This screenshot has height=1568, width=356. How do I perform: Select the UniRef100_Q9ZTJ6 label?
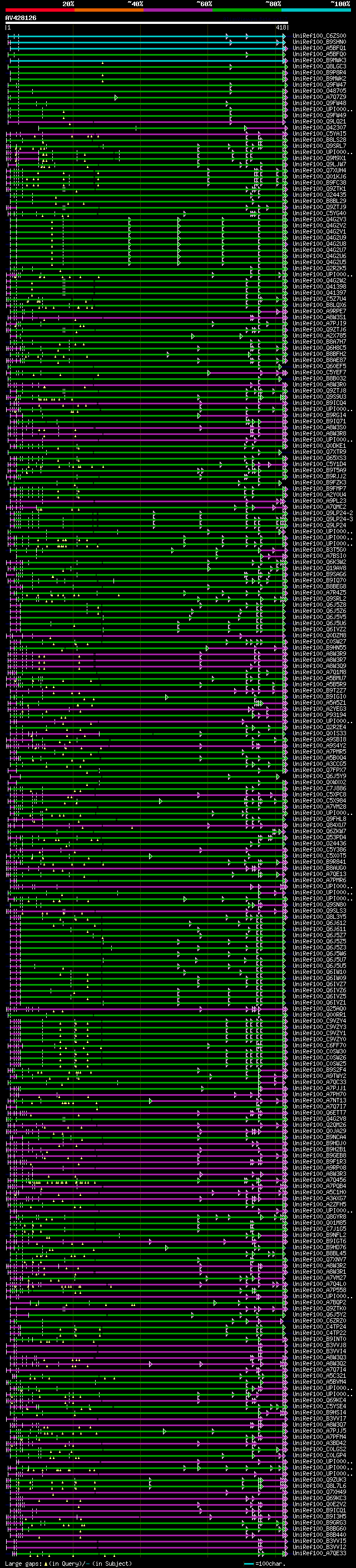click(319, 329)
